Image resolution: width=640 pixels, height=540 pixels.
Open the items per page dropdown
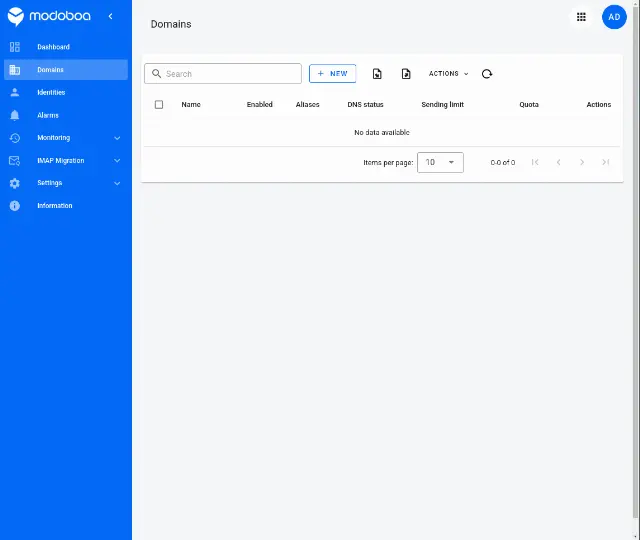tap(440, 162)
